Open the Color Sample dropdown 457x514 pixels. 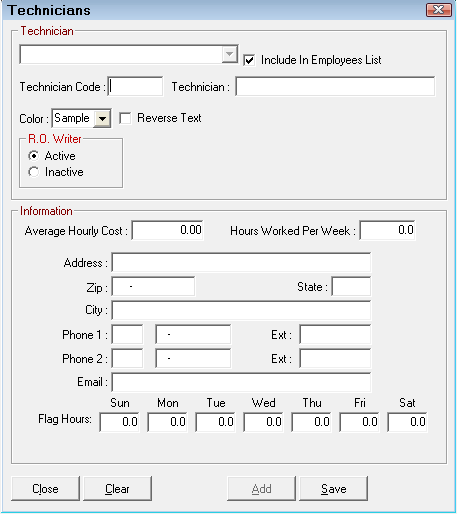(x=102, y=118)
